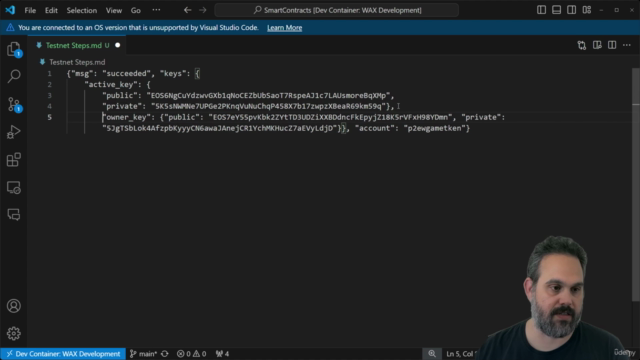
Task: Go forward with the right arrow
Action: coord(203,10)
